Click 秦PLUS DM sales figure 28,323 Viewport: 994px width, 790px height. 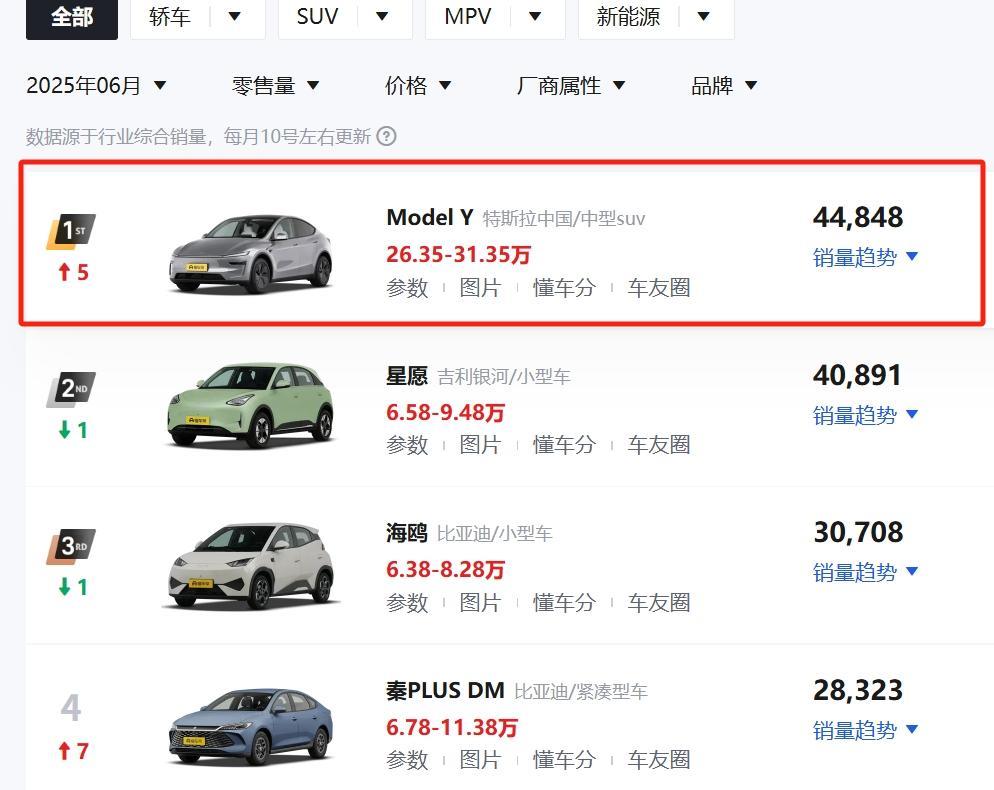pos(858,690)
